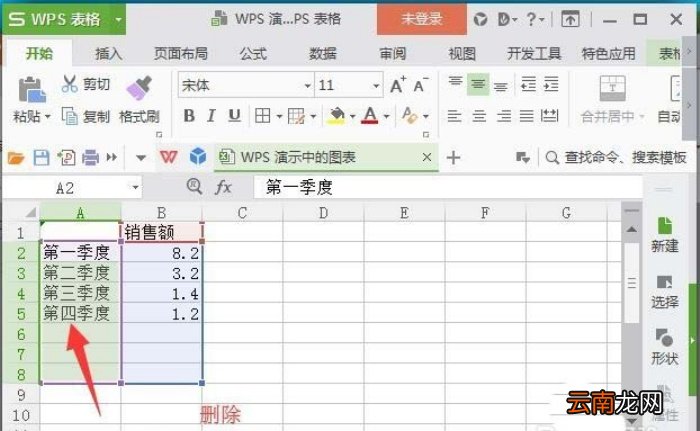Click the Cut (剪切) scissors icon
Image resolution: width=700 pixels, height=431 pixels.
point(69,84)
